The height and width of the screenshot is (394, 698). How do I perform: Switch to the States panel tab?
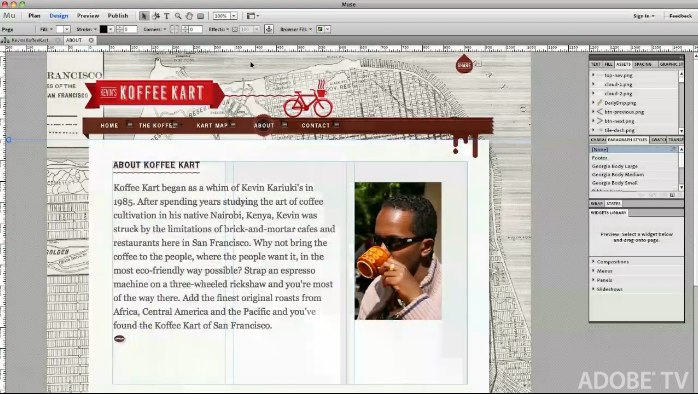coord(613,203)
